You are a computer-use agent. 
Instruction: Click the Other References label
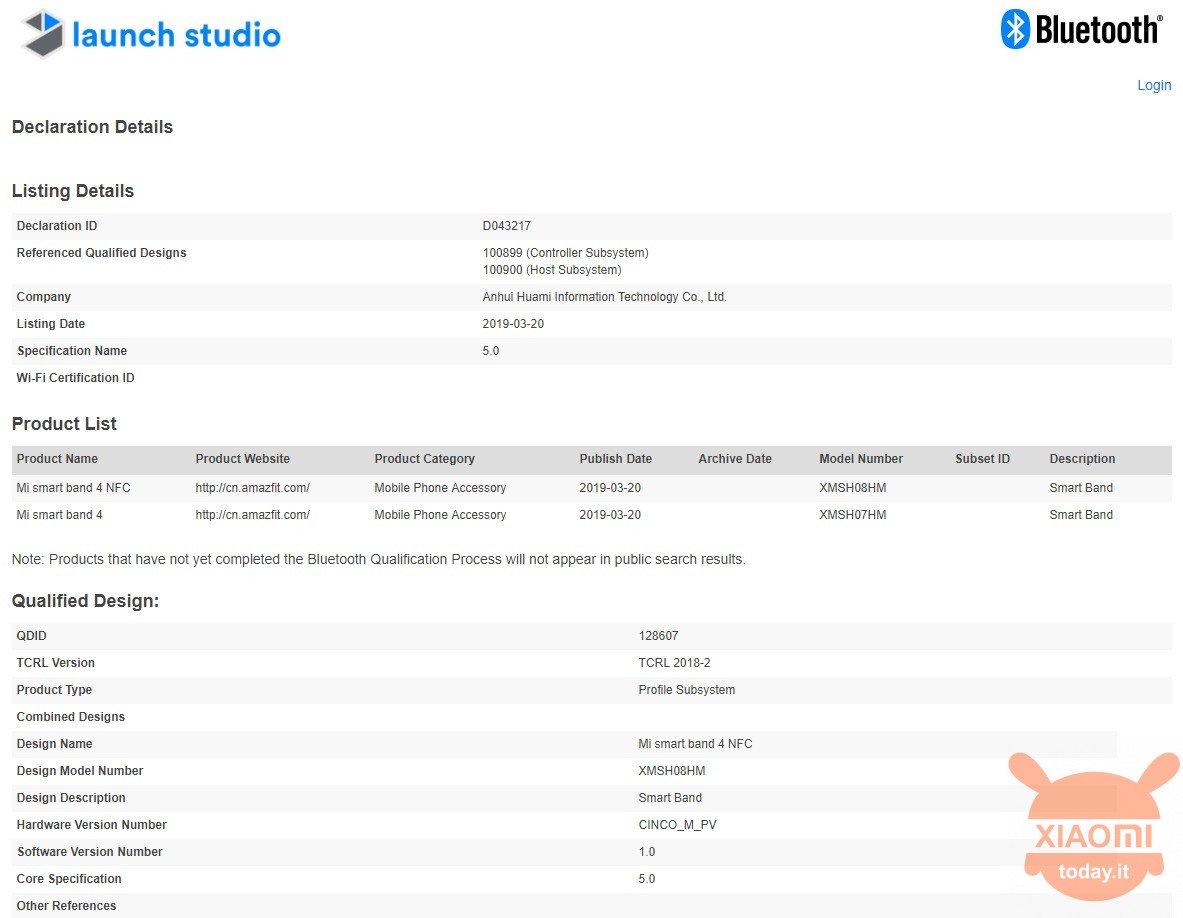tap(66, 906)
